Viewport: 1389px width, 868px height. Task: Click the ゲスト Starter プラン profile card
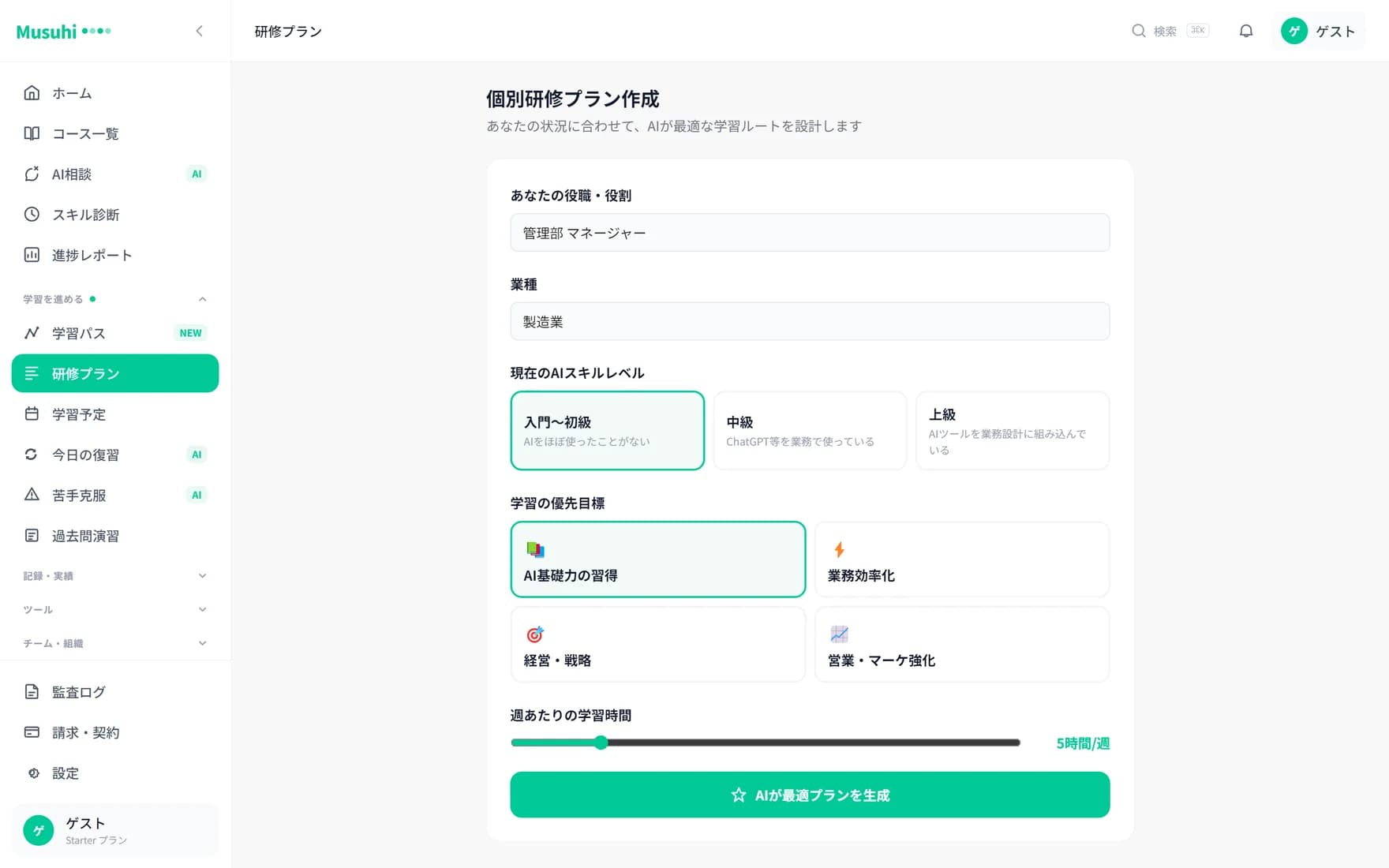point(115,830)
